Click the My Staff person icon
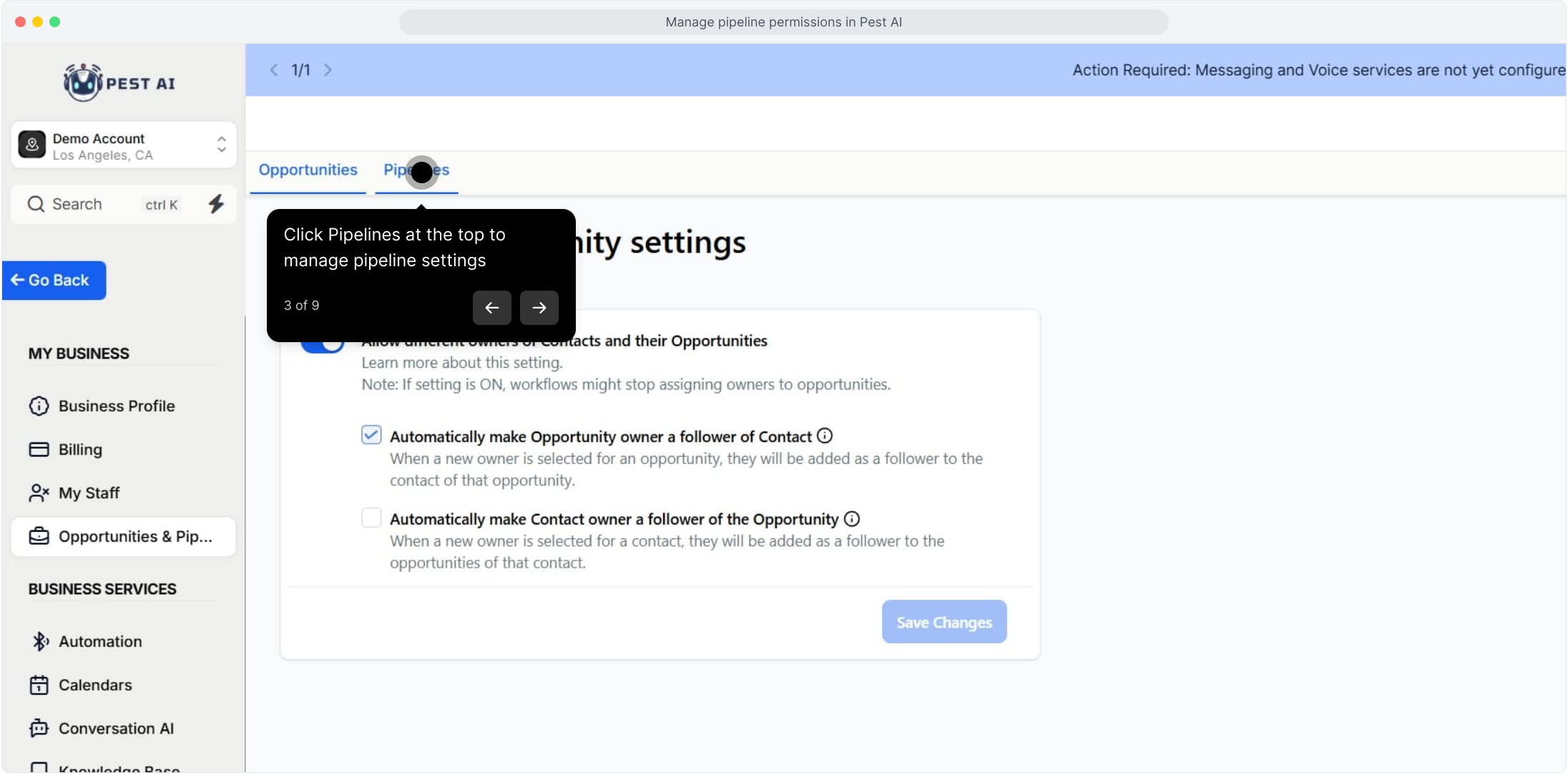The height and width of the screenshot is (773, 1568). 39,493
